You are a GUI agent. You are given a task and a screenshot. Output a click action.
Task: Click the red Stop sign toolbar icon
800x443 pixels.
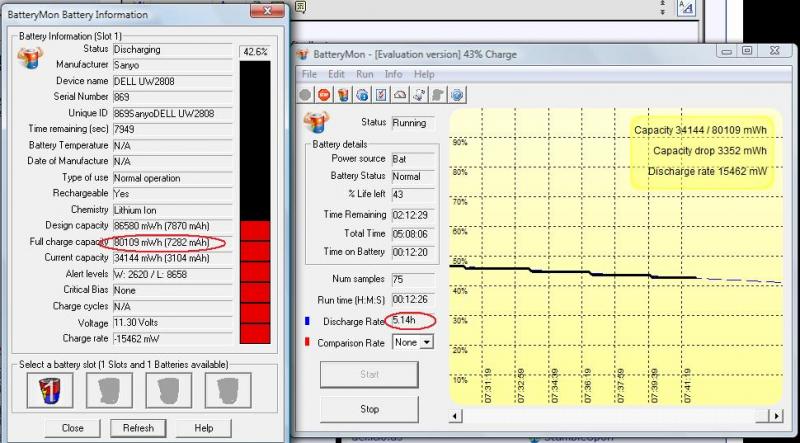coord(324,95)
